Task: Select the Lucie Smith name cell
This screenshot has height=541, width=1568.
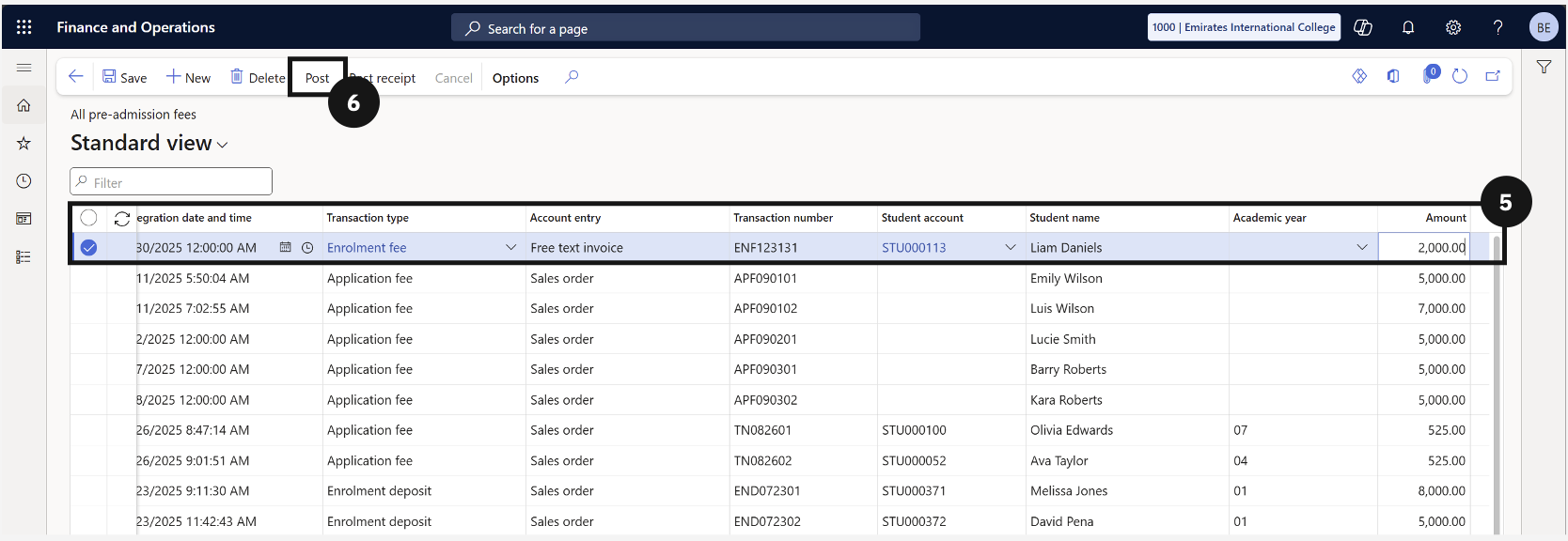Action: point(1062,339)
